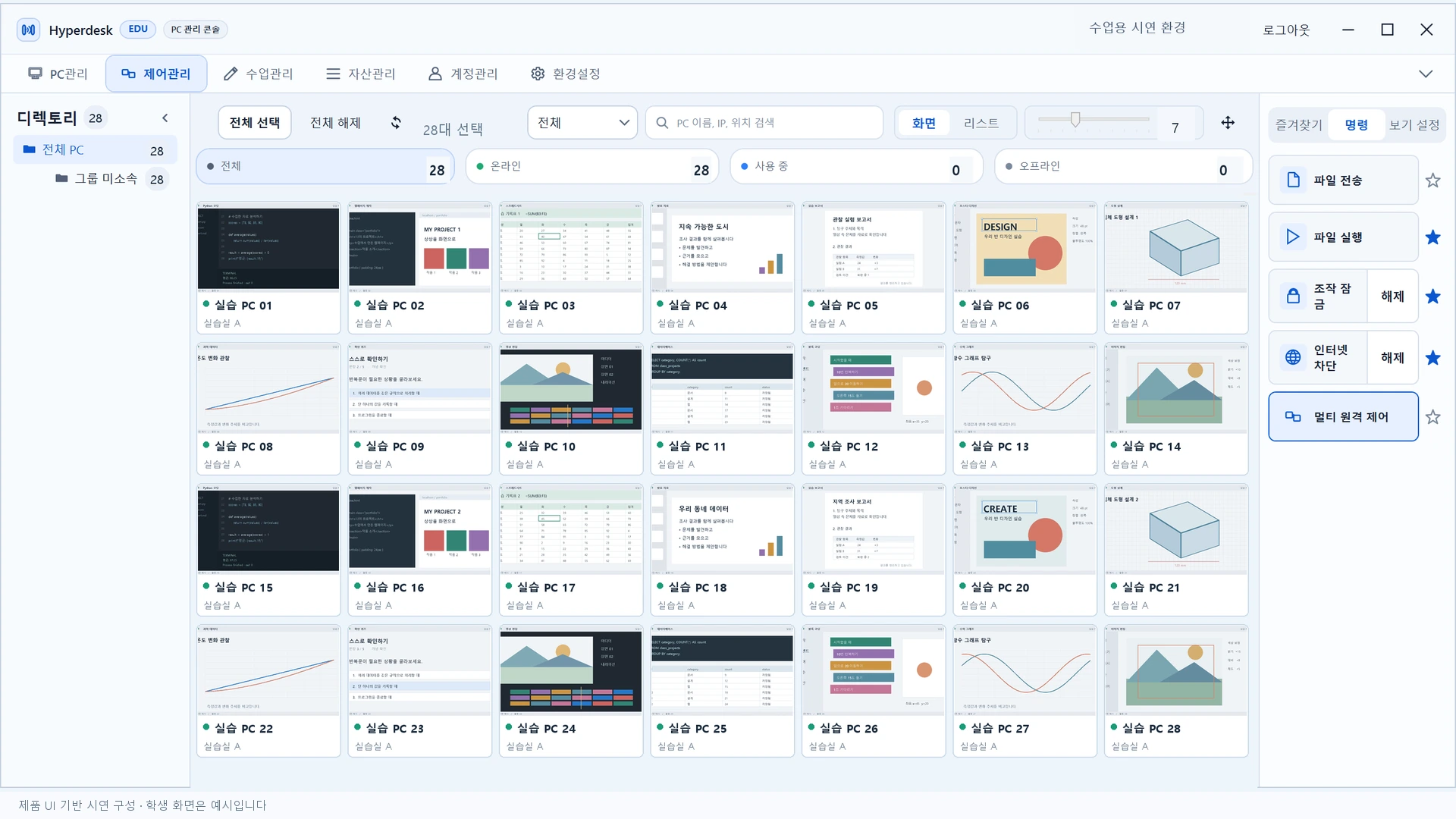Click the document icon on 파일 전송
The width and height of the screenshot is (1456, 819).
click(x=1293, y=180)
